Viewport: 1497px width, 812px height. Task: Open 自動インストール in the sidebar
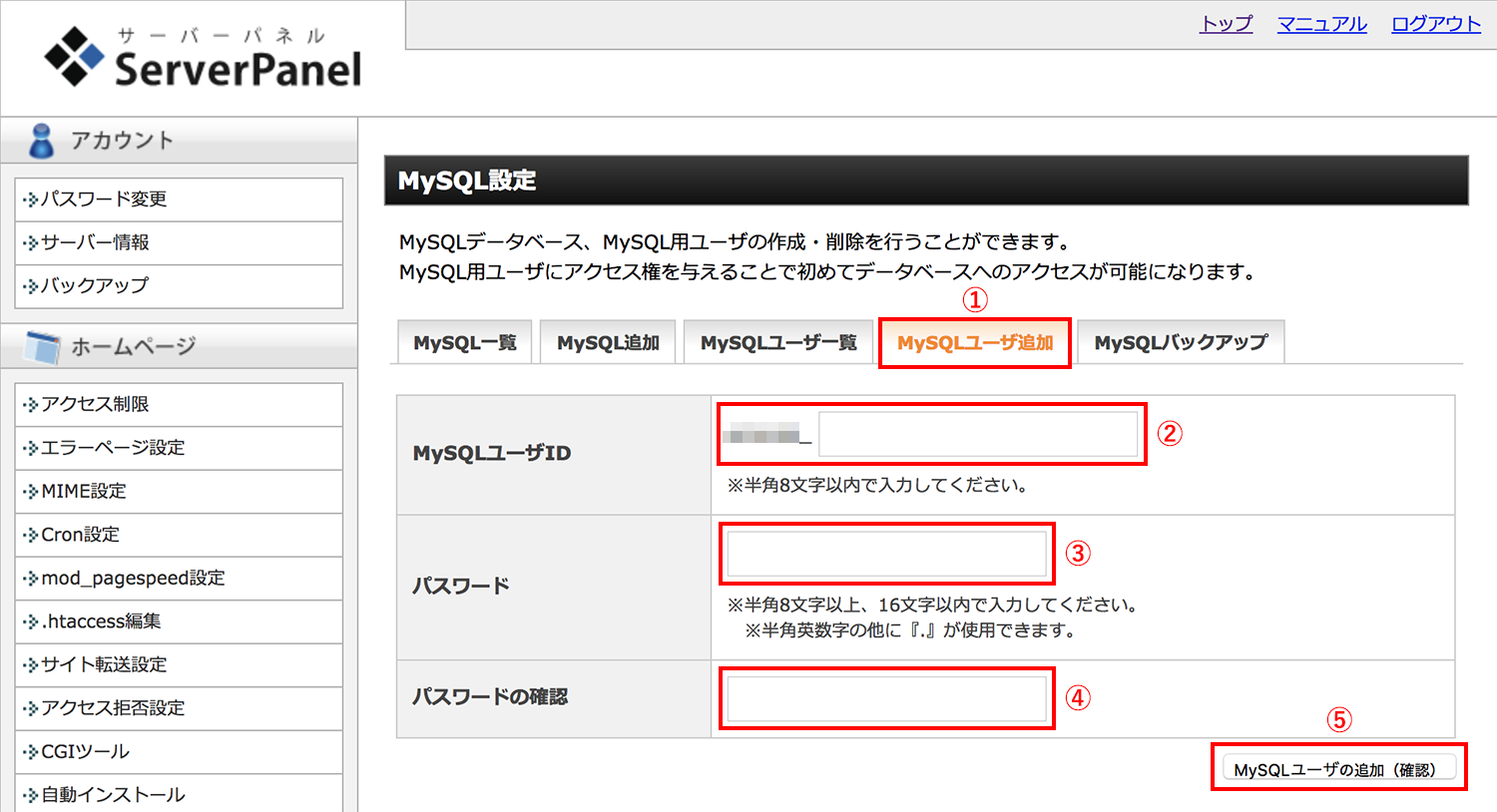[180, 794]
